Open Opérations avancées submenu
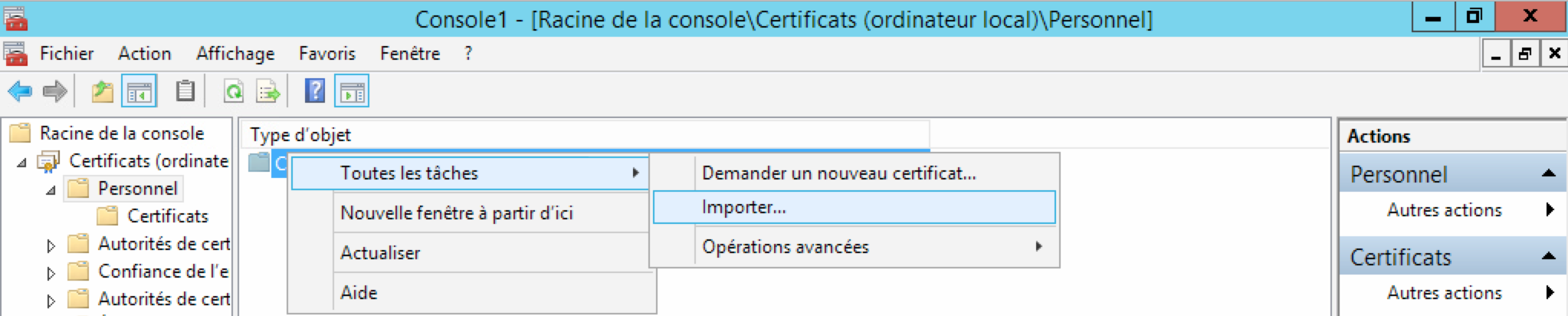 [x=855, y=247]
